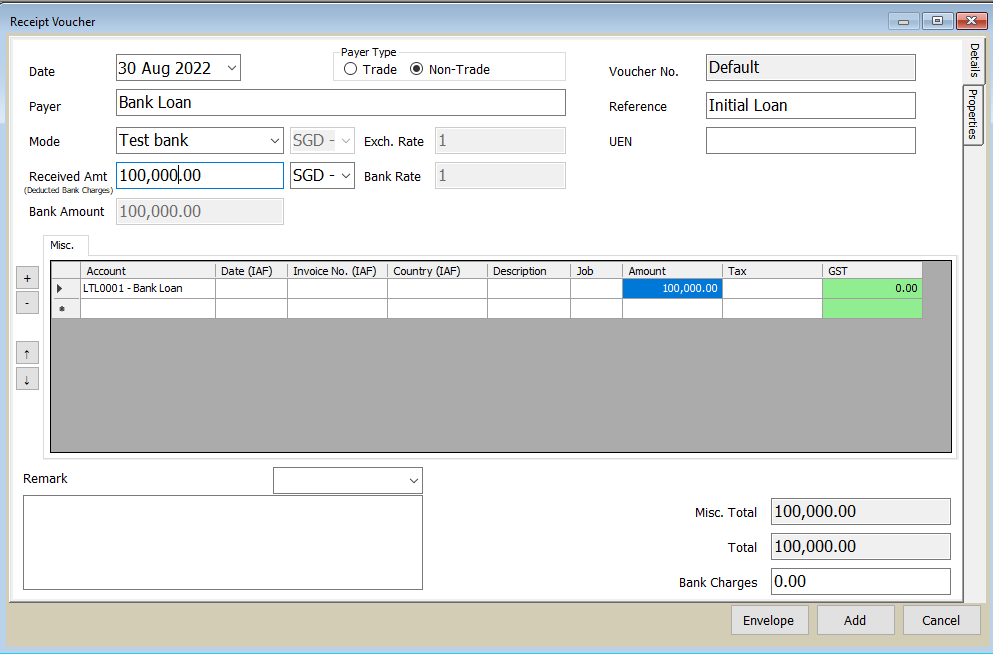Screen dimensions: 993x654
Task: Click the Envelope button
Action: 769,620
